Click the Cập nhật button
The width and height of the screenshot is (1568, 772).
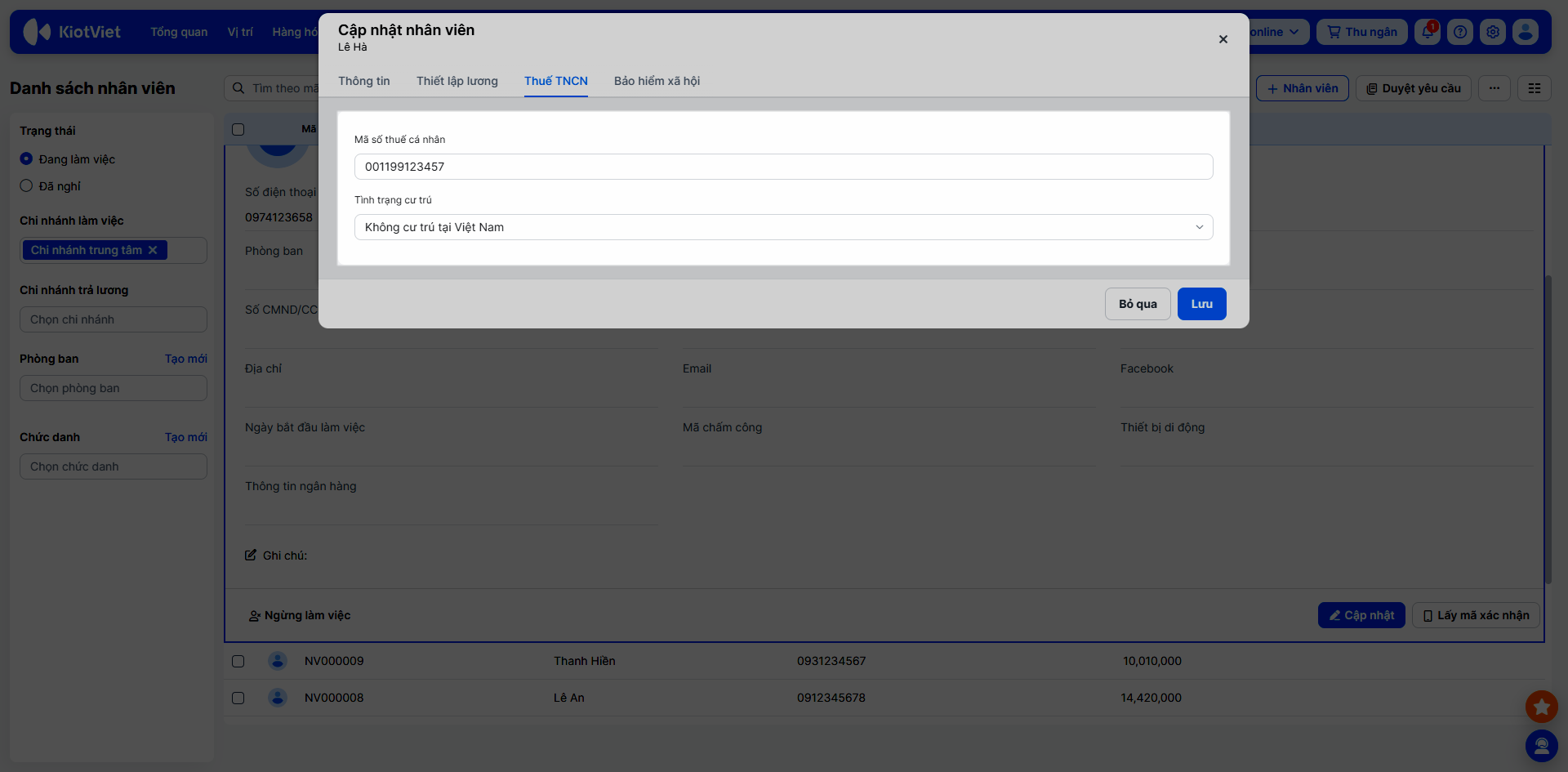tap(1361, 615)
